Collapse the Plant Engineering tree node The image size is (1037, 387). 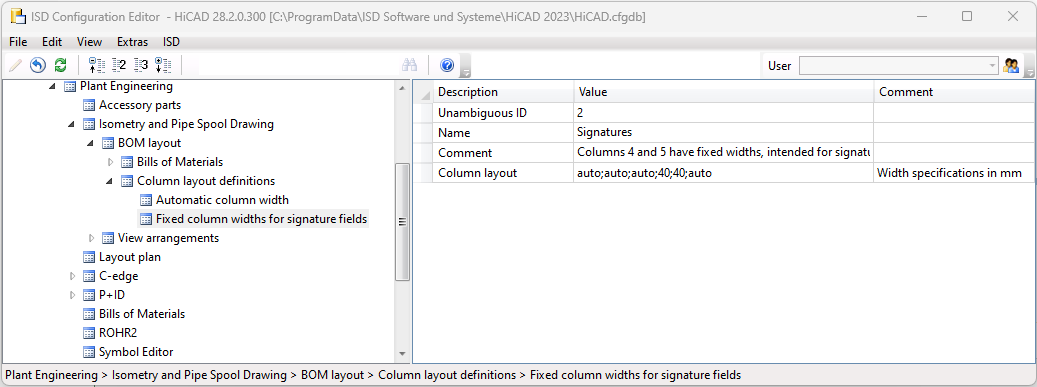pyautogui.click(x=52, y=86)
